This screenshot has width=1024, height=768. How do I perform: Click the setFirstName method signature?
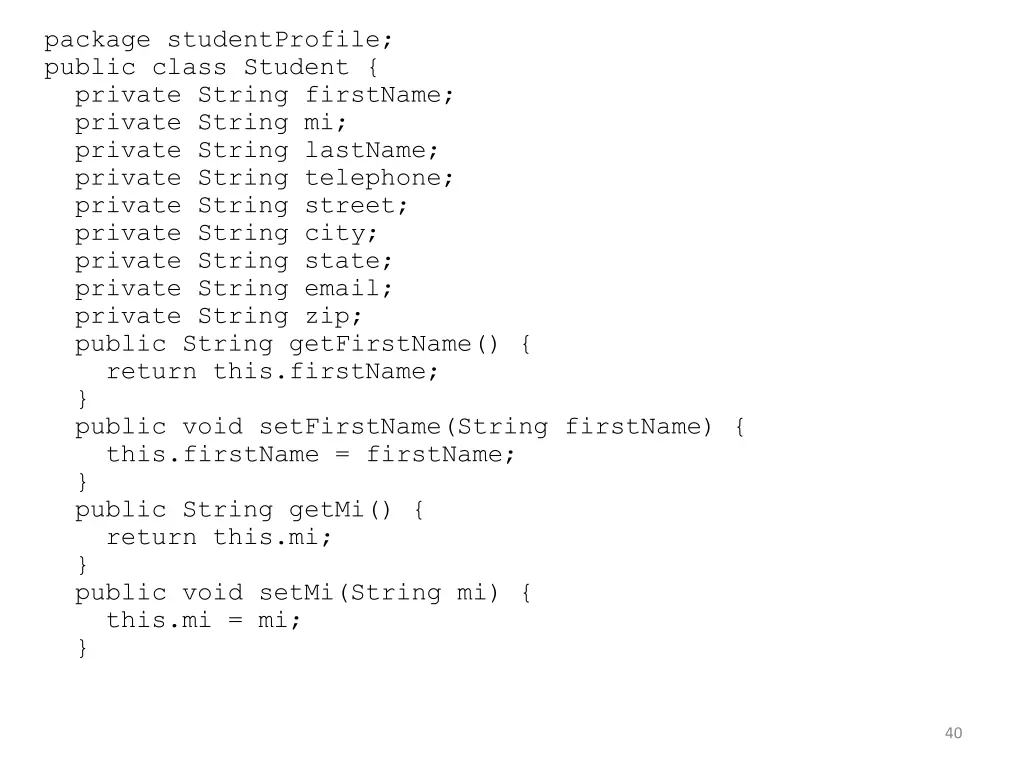[x=409, y=427]
